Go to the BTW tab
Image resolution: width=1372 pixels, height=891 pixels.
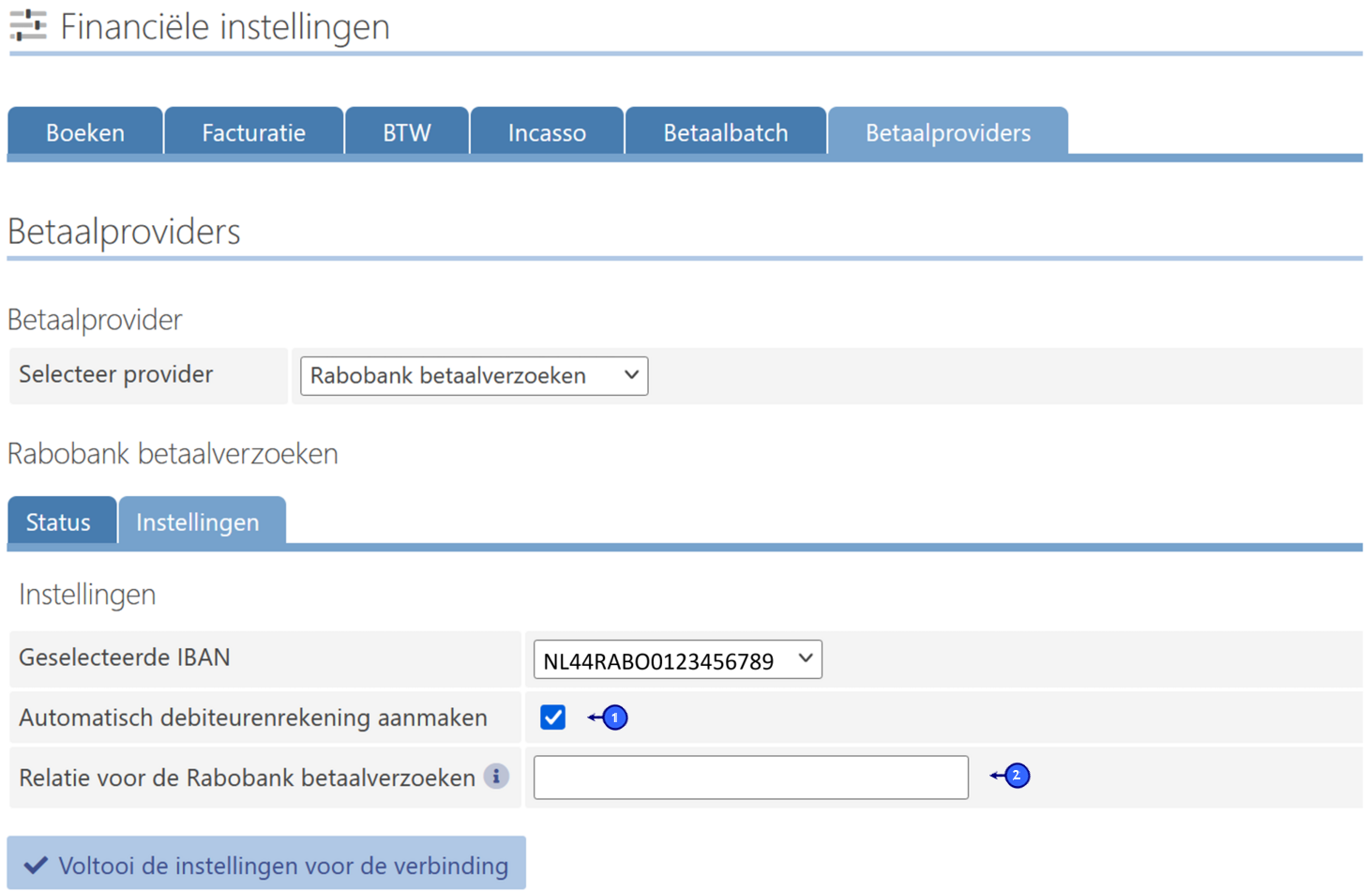point(407,132)
